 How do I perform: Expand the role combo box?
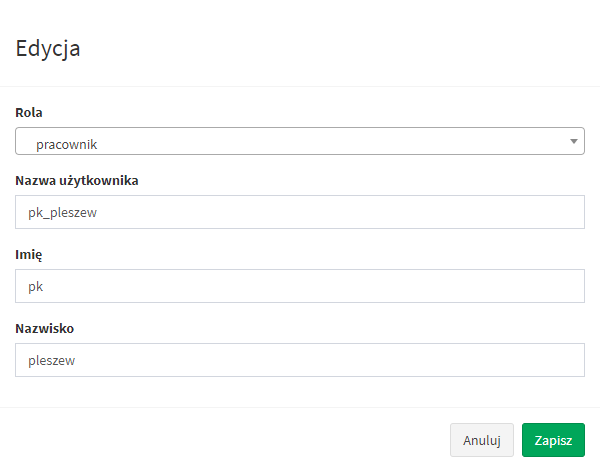coord(300,142)
